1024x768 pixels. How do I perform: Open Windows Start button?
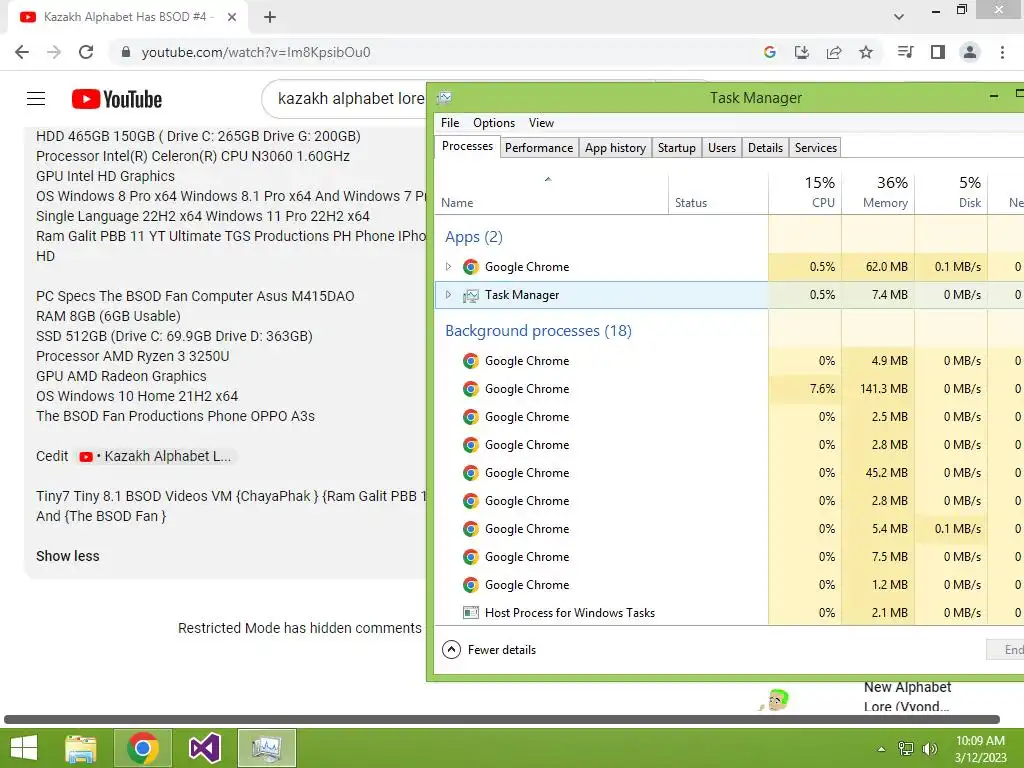click(x=24, y=748)
